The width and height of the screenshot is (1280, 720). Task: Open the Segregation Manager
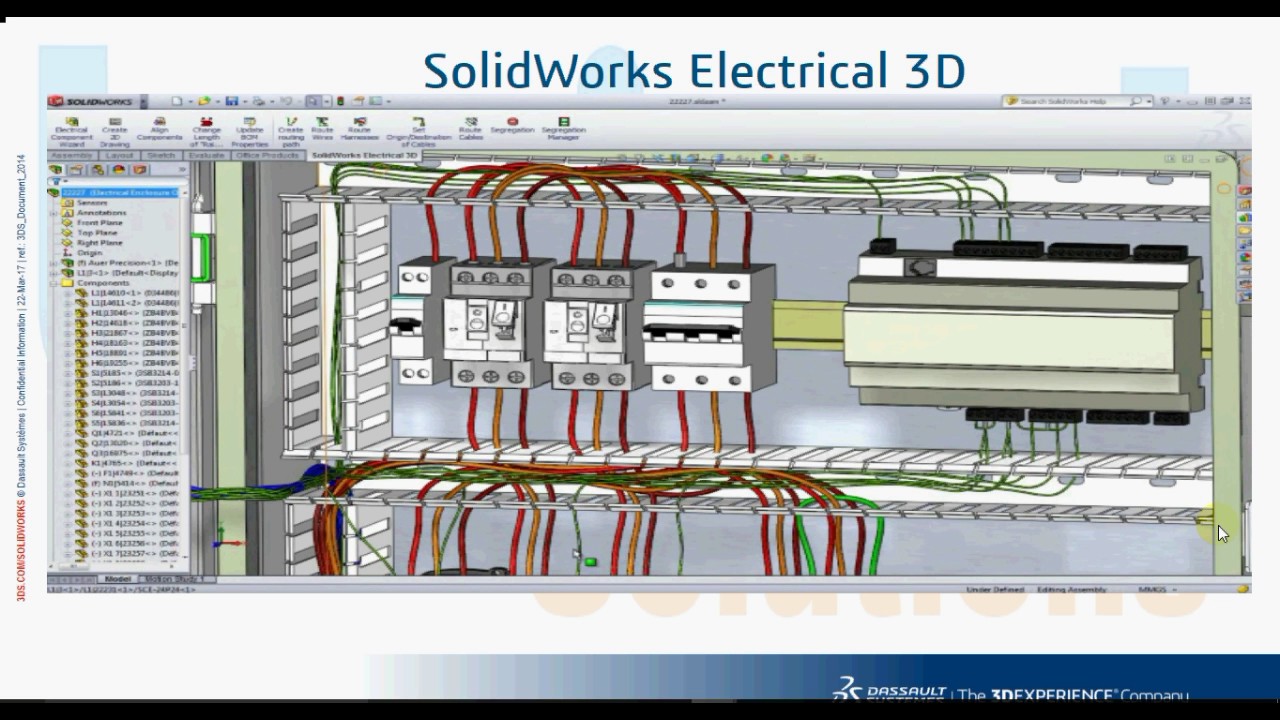[563, 130]
